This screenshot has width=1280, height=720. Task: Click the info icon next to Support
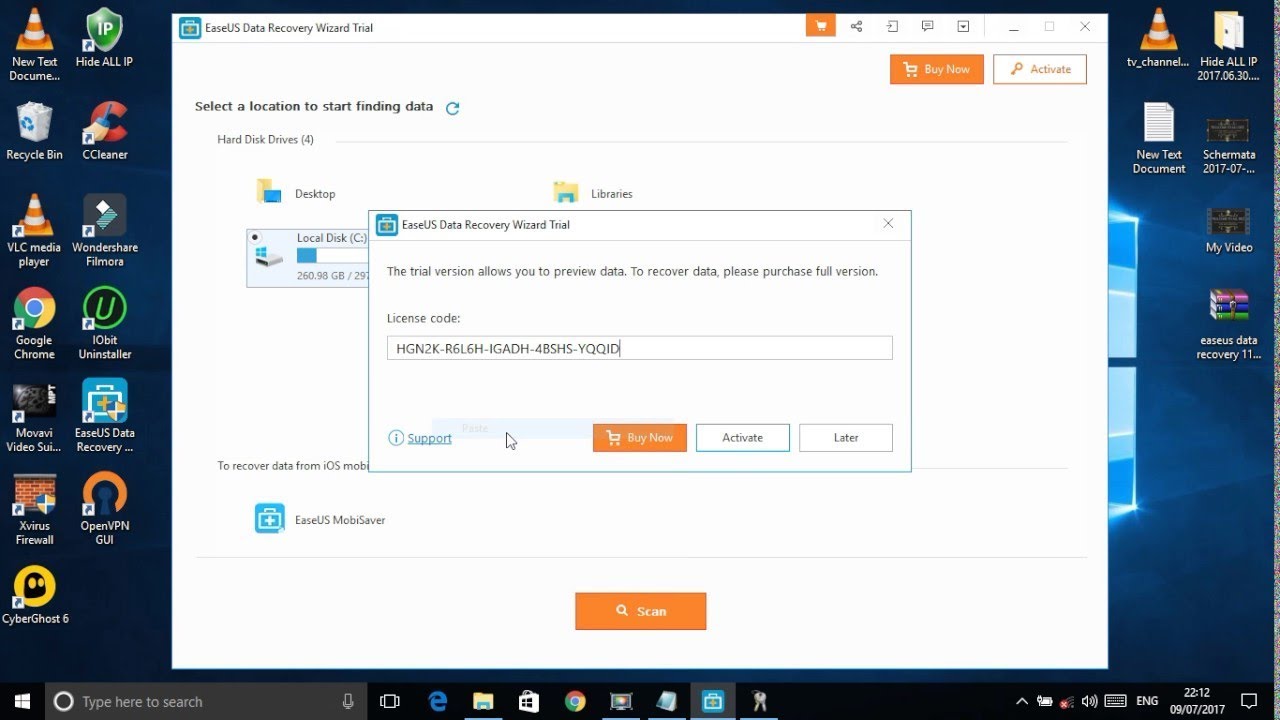[396, 438]
